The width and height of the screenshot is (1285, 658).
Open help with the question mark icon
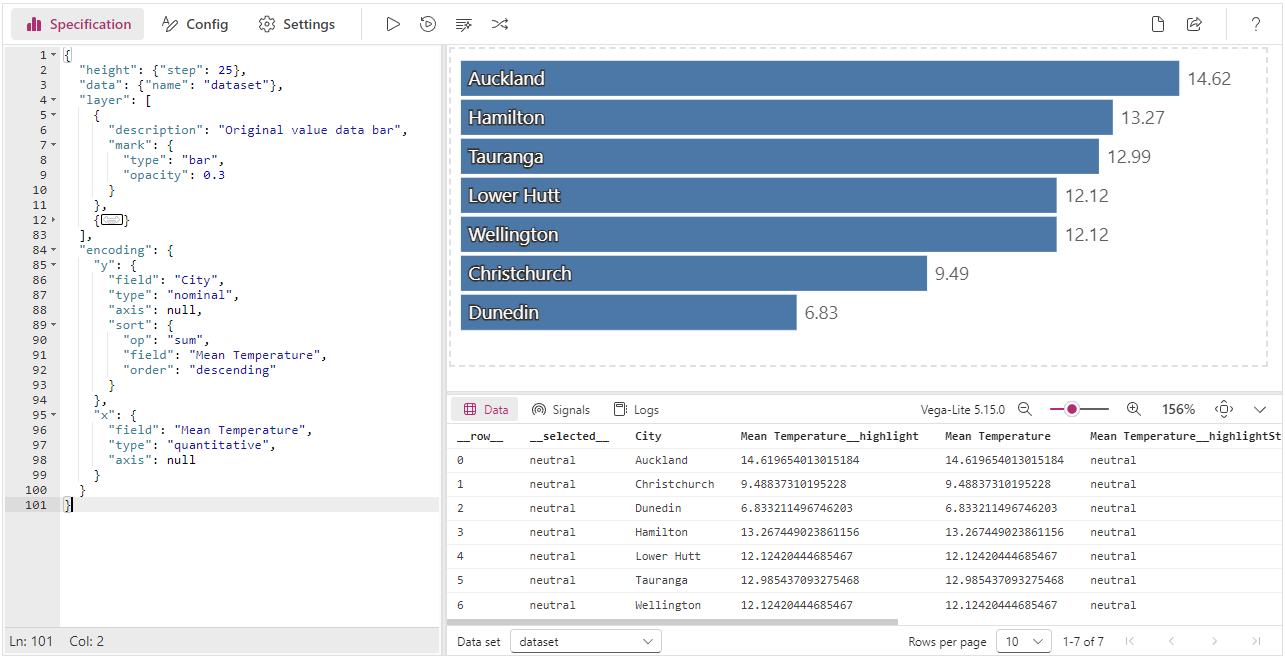(1256, 24)
